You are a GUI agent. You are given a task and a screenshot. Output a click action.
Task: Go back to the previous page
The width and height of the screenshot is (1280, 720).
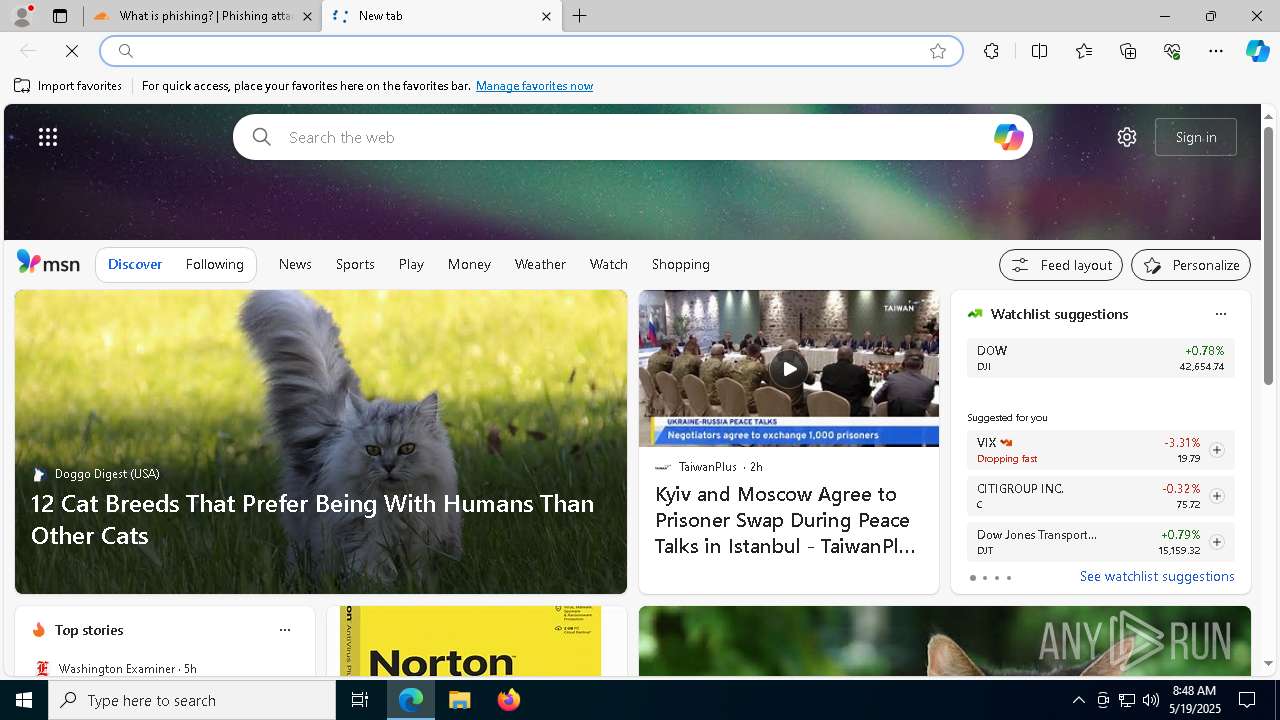[x=28, y=51]
